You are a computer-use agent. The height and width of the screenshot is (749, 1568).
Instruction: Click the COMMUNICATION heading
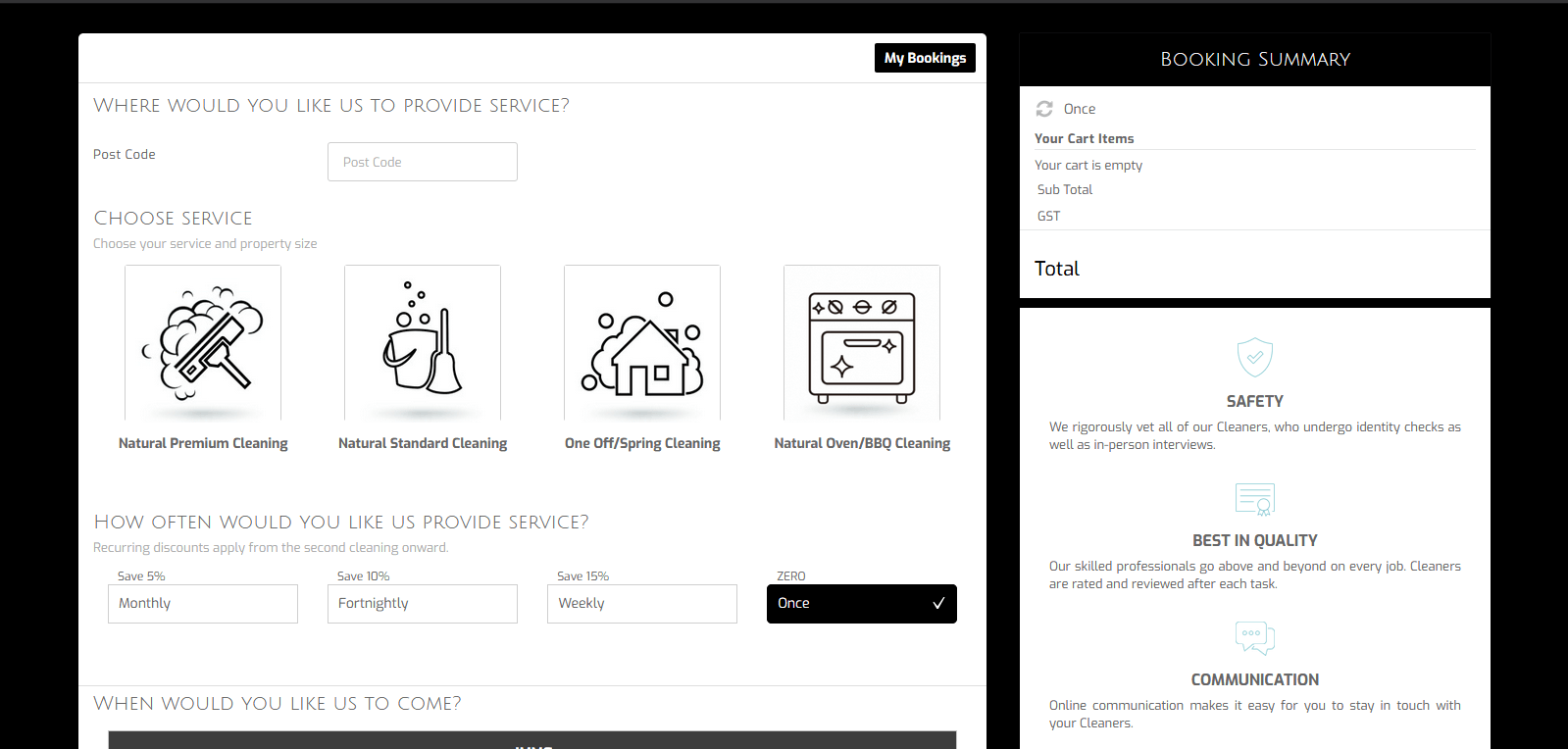click(1255, 679)
